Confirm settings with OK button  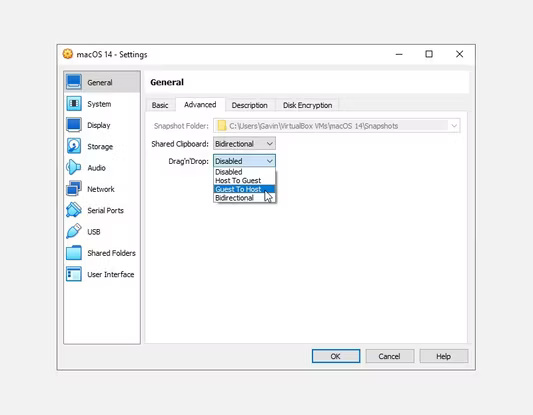(x=336, y=356)
